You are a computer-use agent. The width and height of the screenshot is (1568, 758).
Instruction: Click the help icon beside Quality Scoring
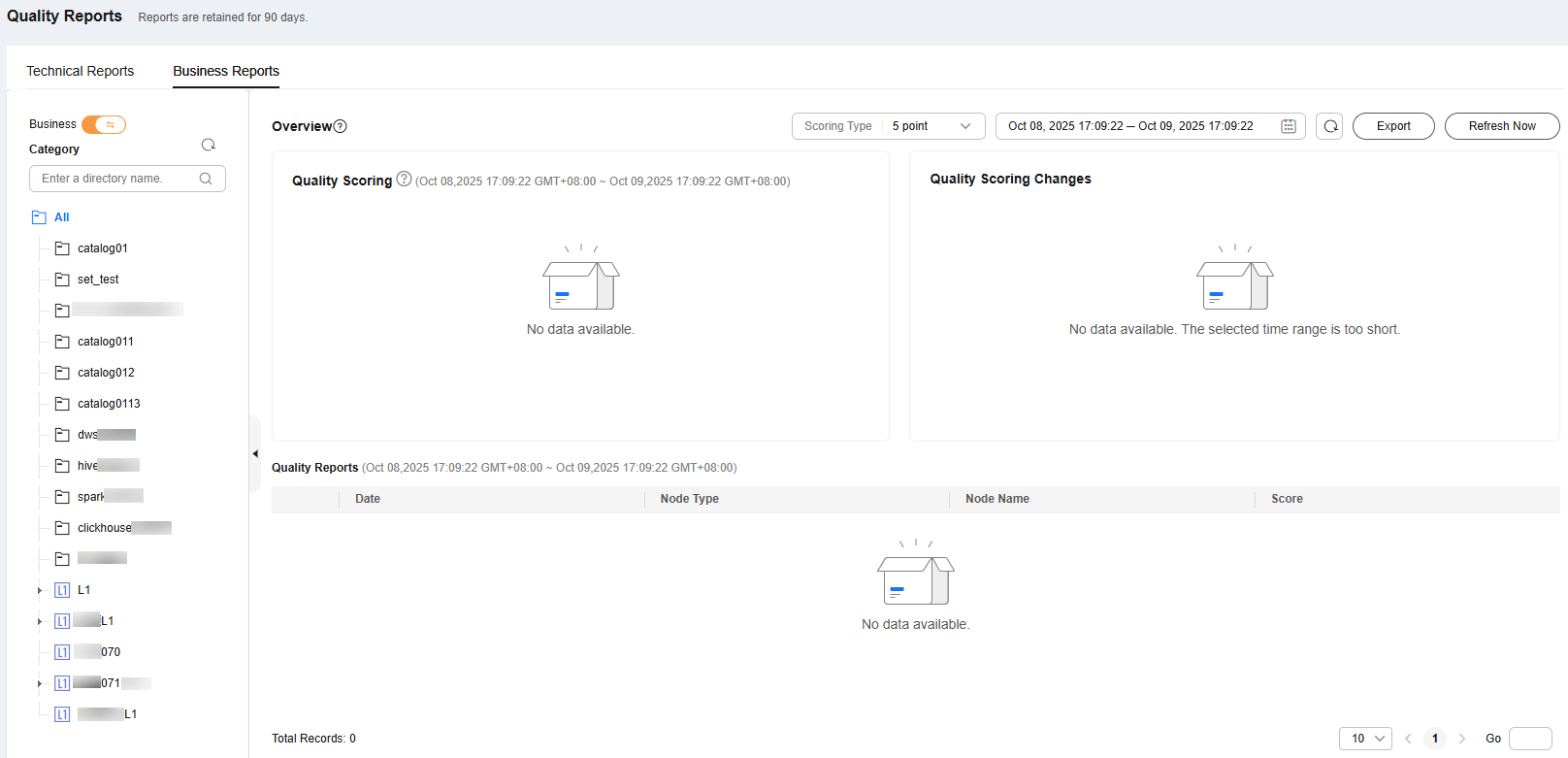404,179
